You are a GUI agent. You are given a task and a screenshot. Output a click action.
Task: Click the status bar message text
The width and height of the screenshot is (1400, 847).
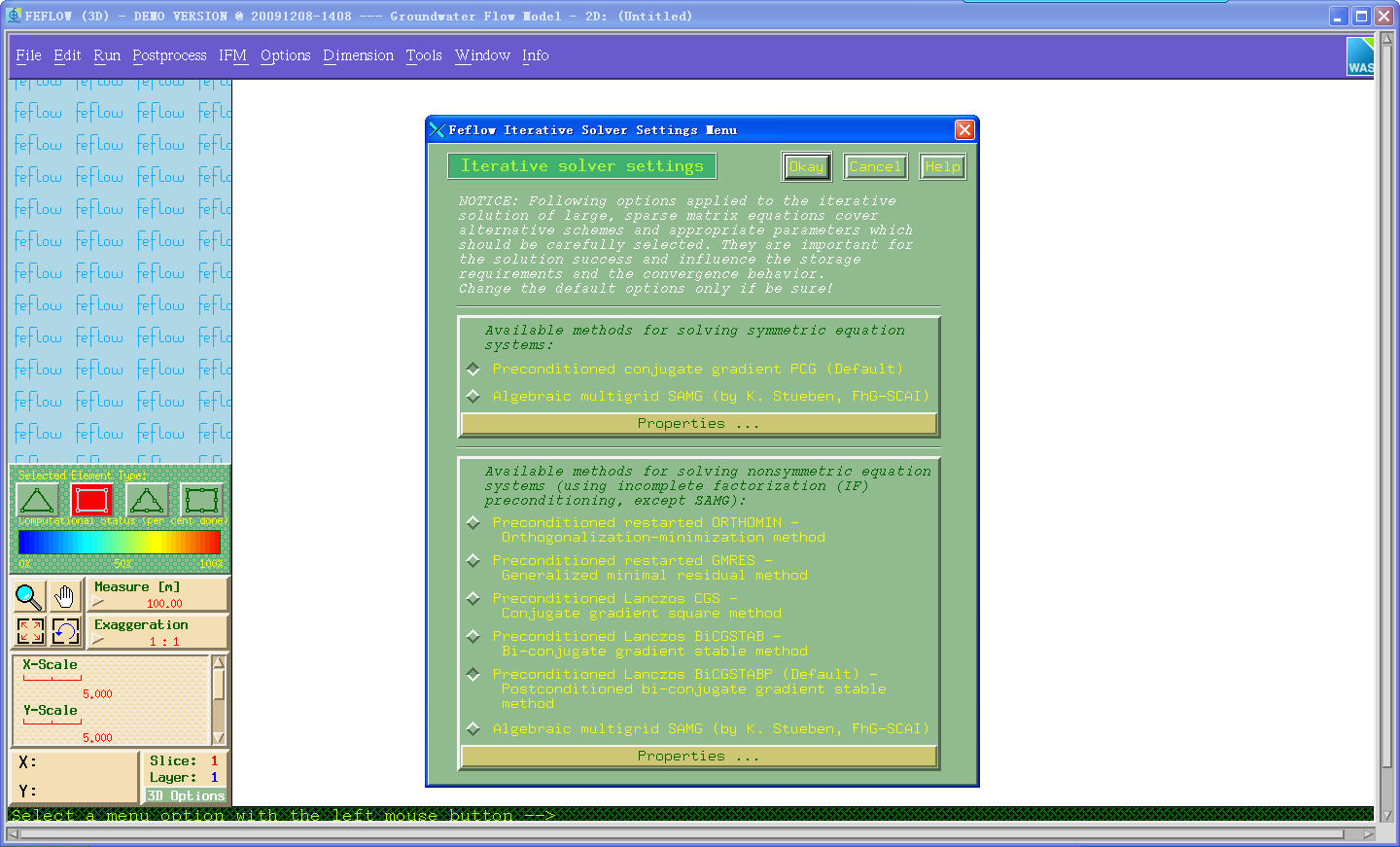[x=282, y=815]
